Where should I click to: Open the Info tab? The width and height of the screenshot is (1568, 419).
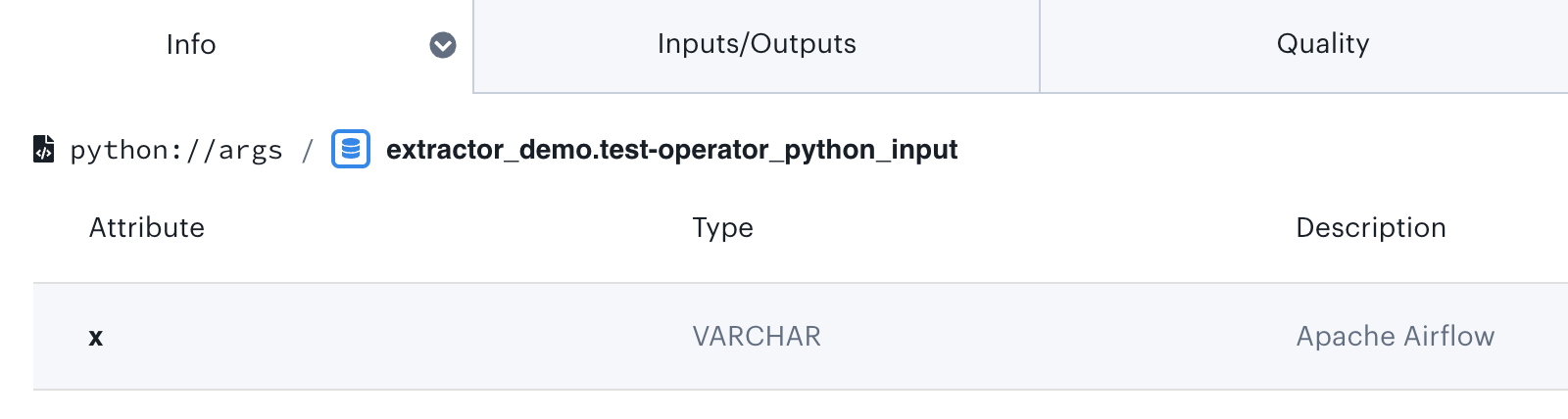pos(191,45)
